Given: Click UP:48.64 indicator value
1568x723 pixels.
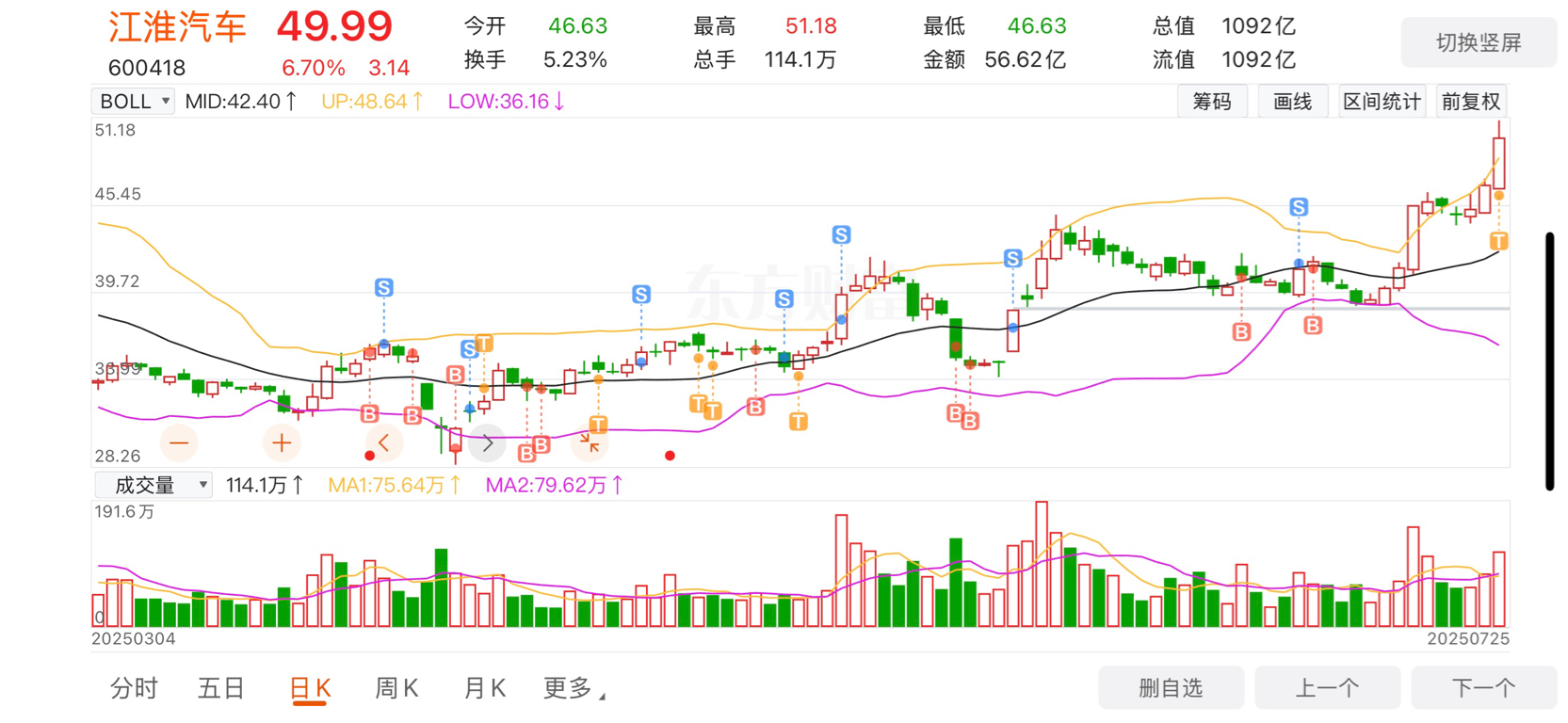Looking at the screenshot, I should [372, 101].
